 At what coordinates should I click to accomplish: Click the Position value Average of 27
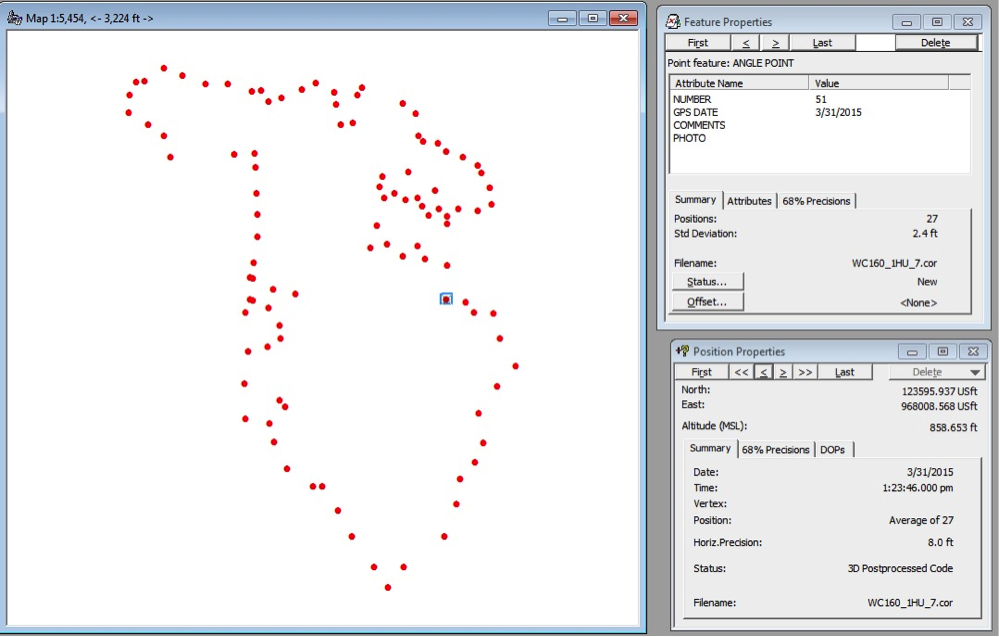point(921,520)
